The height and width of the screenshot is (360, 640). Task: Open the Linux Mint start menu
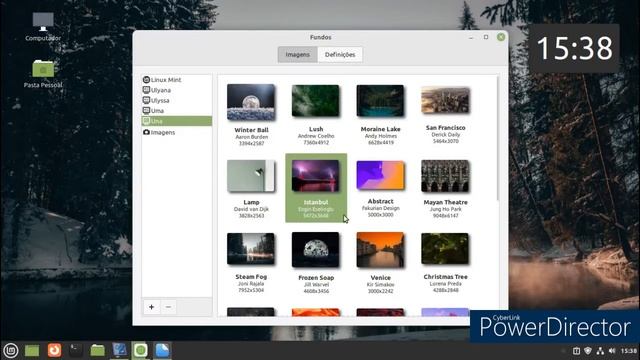pos(11,350)
